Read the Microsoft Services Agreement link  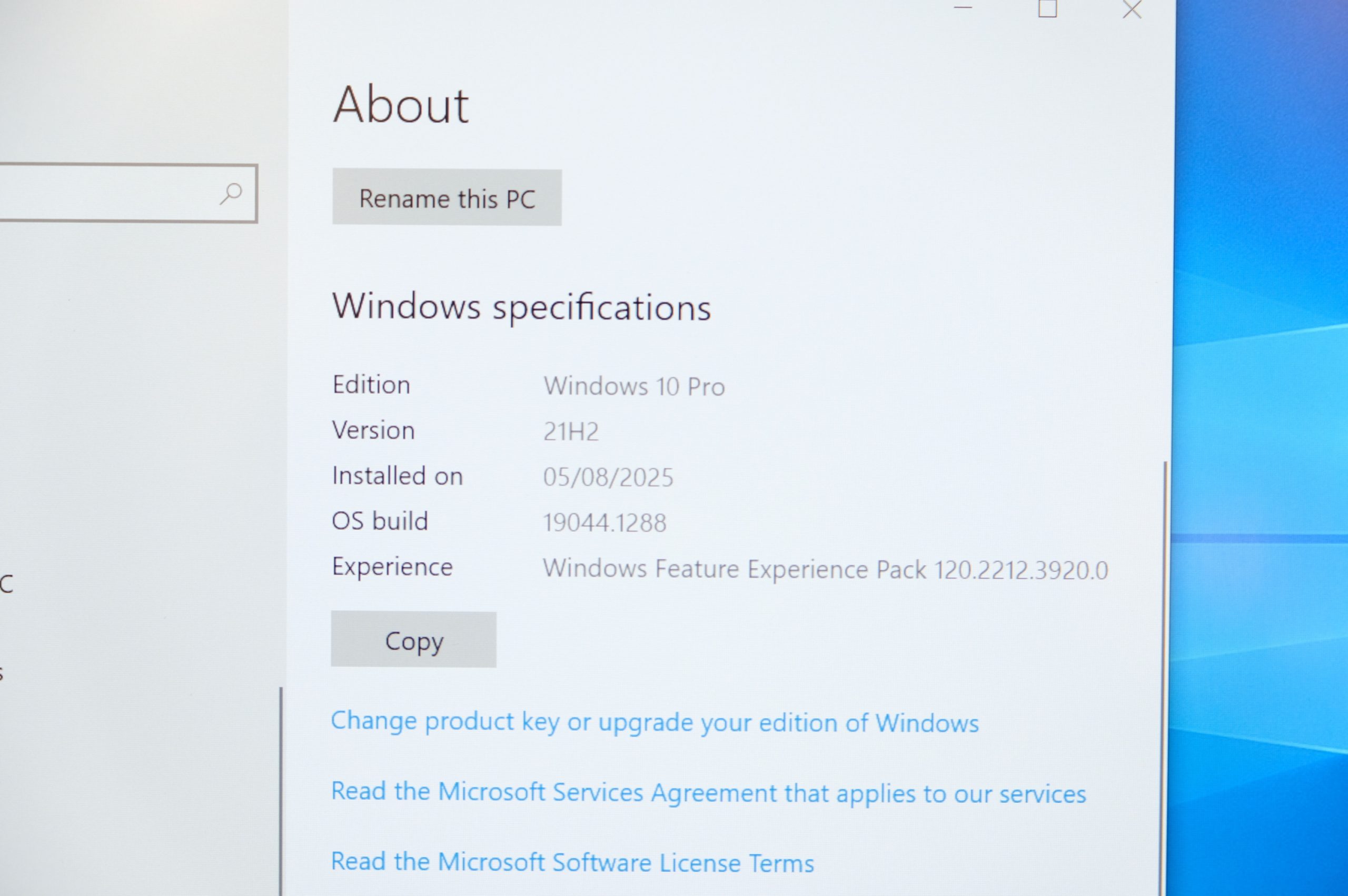(x=709, y=793)
